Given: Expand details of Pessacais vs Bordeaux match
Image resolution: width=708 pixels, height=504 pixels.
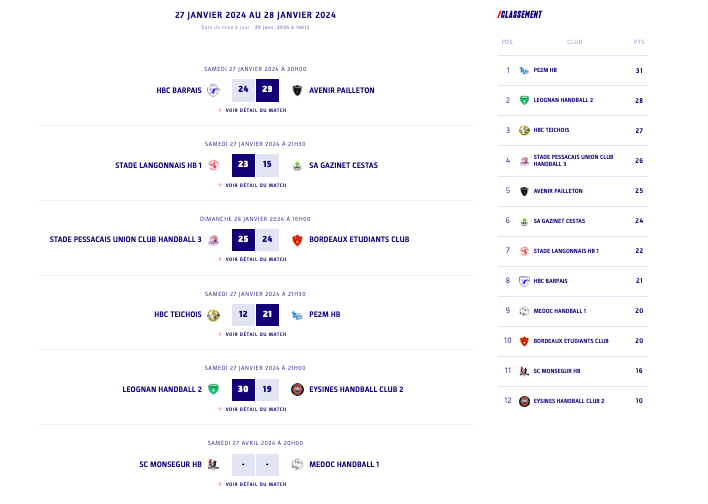Looking at the screenshot, I should point(255,259).
